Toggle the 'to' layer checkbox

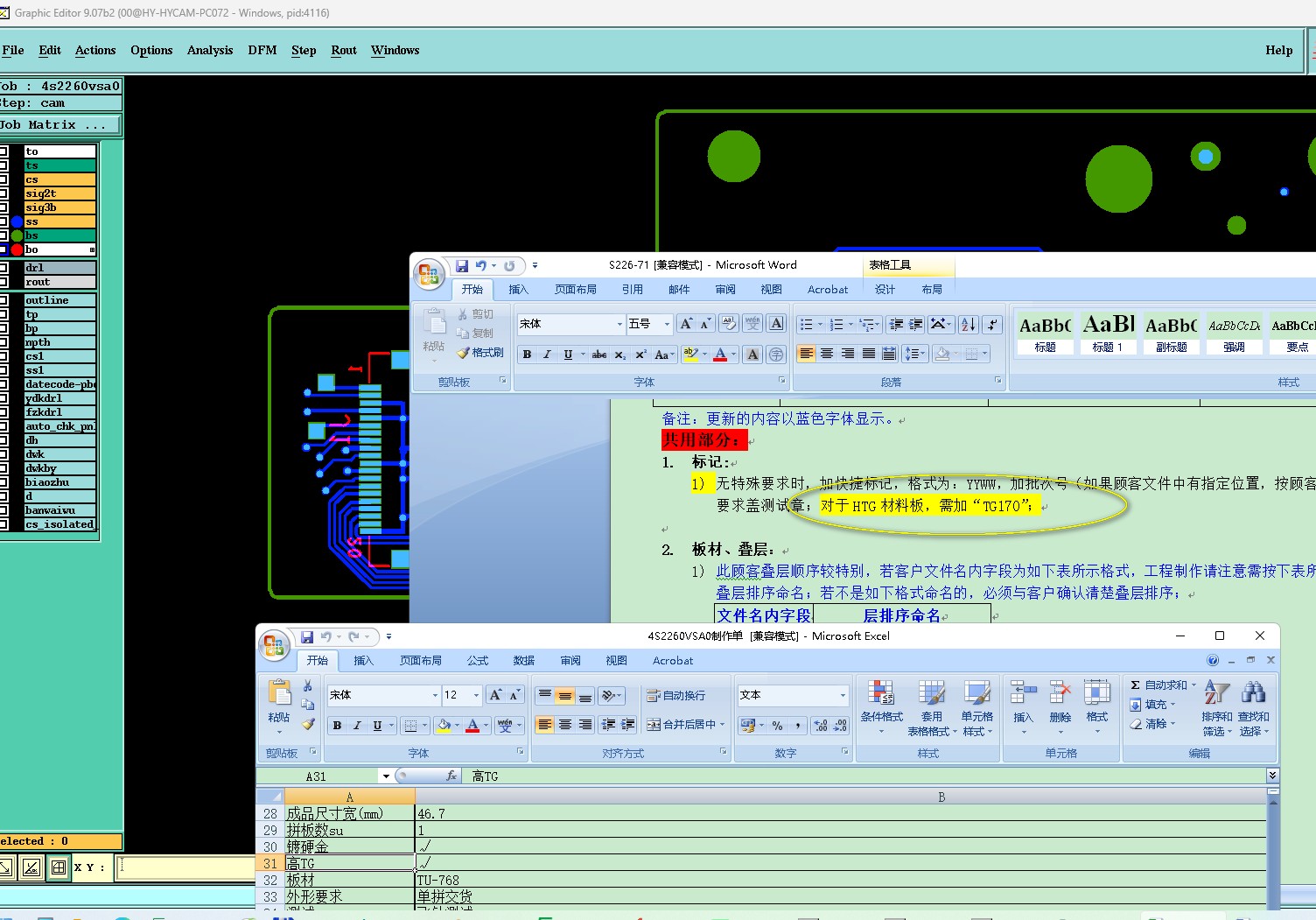(3, 151)
